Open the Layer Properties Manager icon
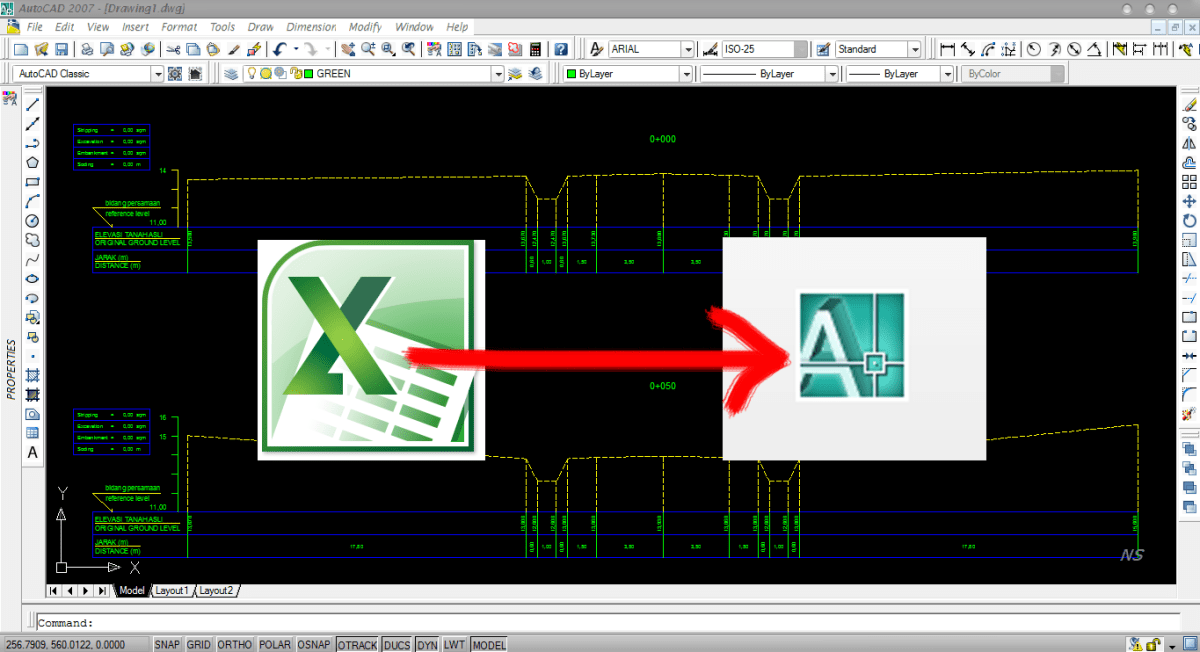This screenshot has height=652, width=1200. click(231, 74)
